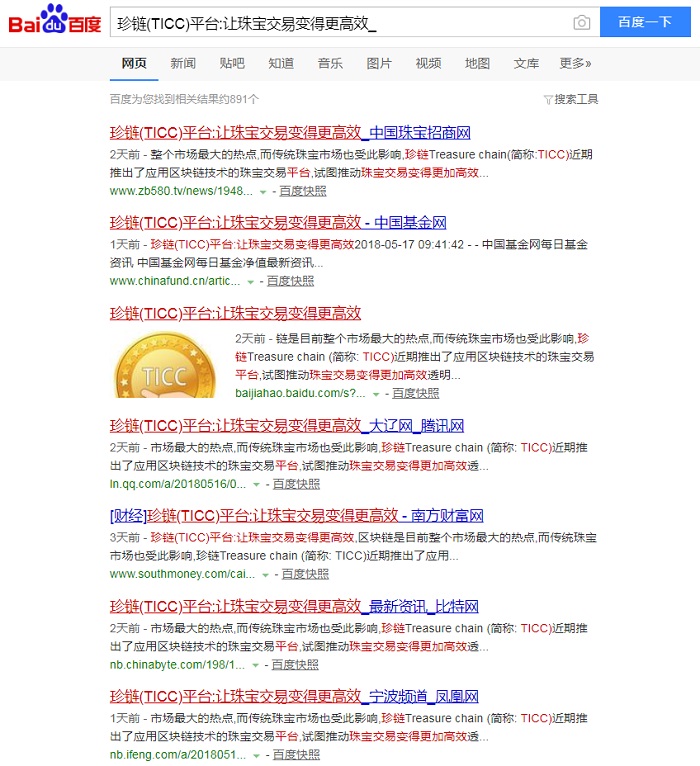Click the 百度一下 search button
Viewport: 700px width, 766px height.
[645, 22]
